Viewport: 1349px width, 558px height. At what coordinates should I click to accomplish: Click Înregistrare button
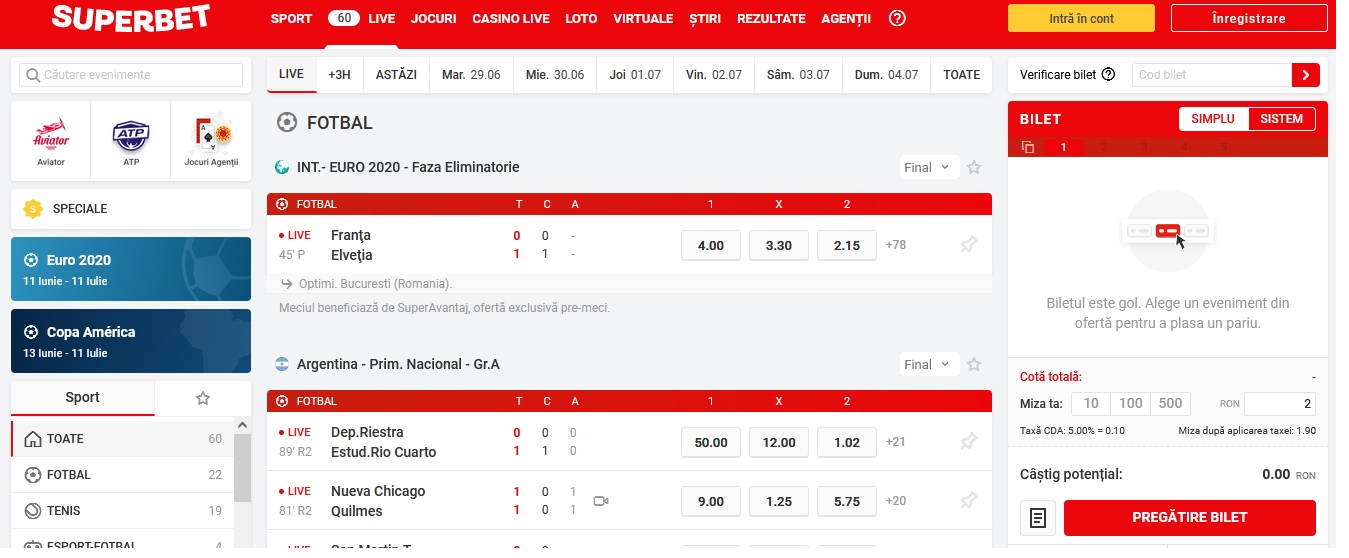click(1248, 18)
